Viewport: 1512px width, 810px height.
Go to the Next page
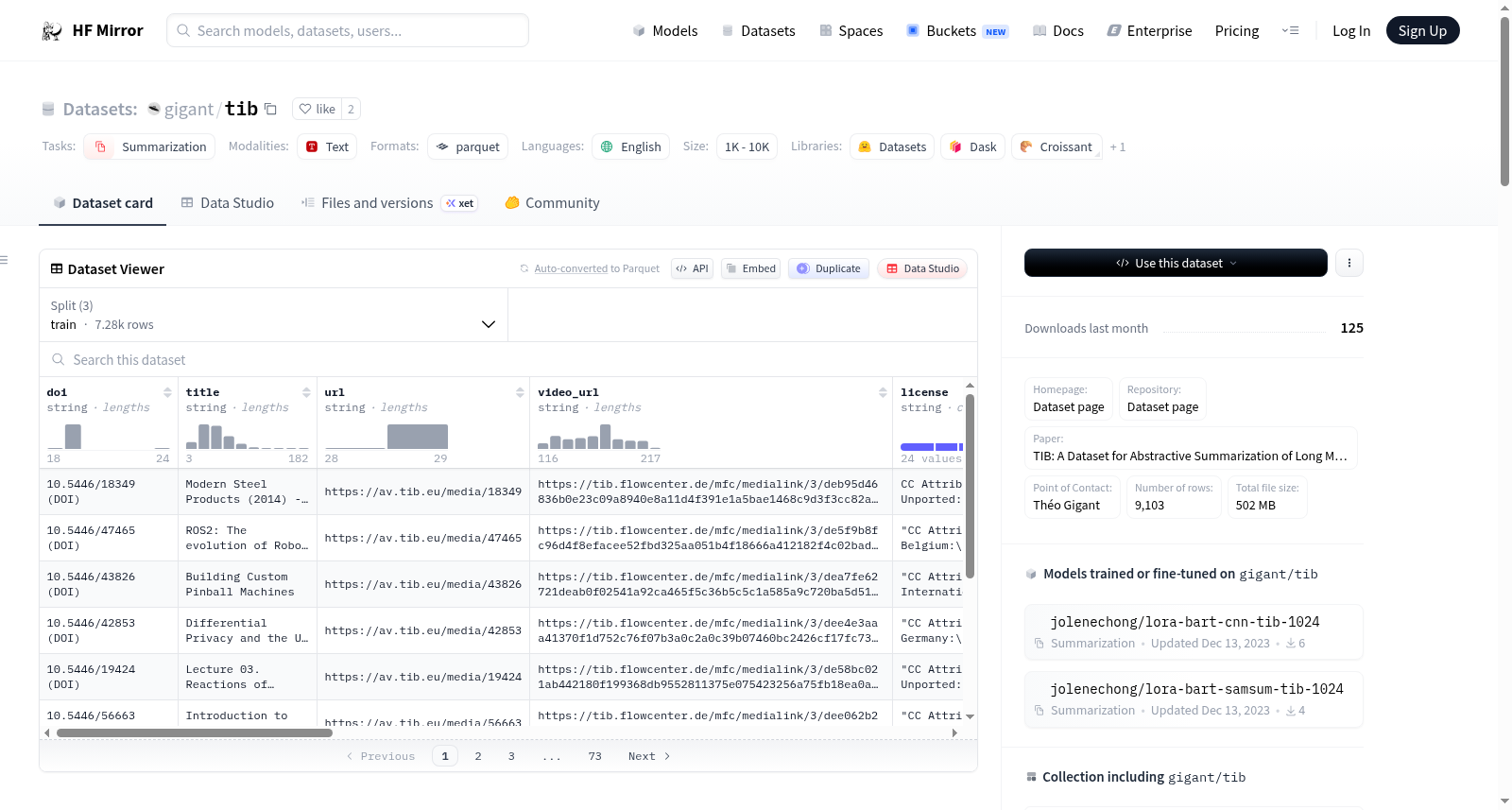coord(649,756)
